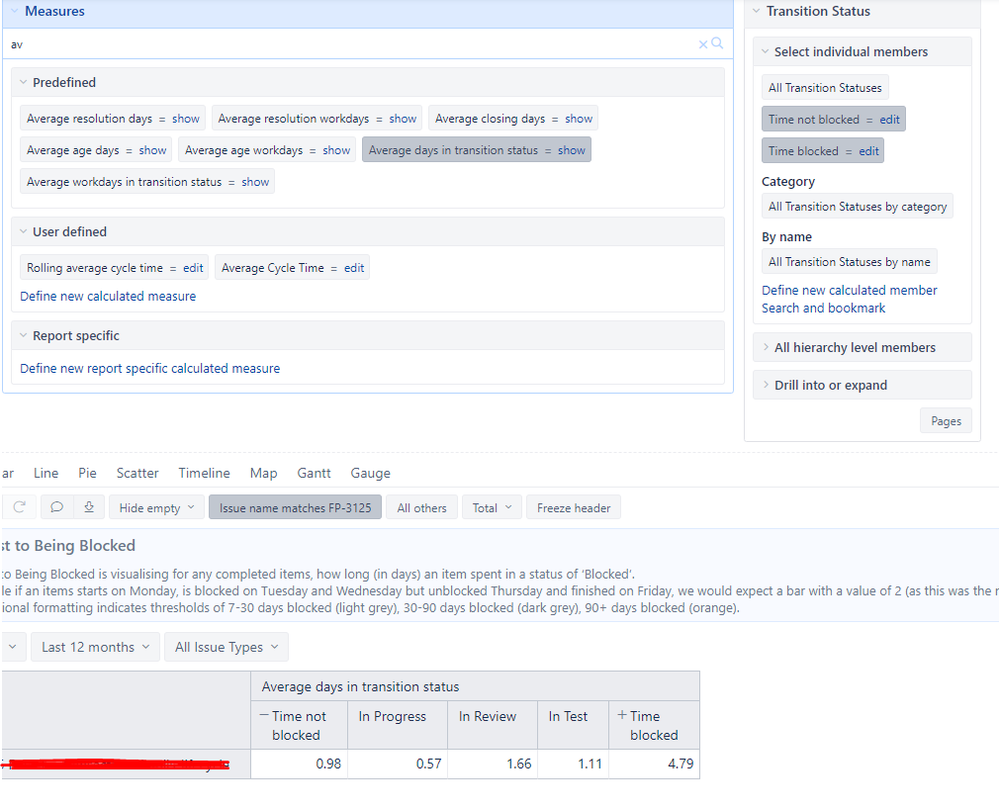The image size is (999, 804).
Task: Select All Transition Statuses by category
Action: tap(858, 206)
